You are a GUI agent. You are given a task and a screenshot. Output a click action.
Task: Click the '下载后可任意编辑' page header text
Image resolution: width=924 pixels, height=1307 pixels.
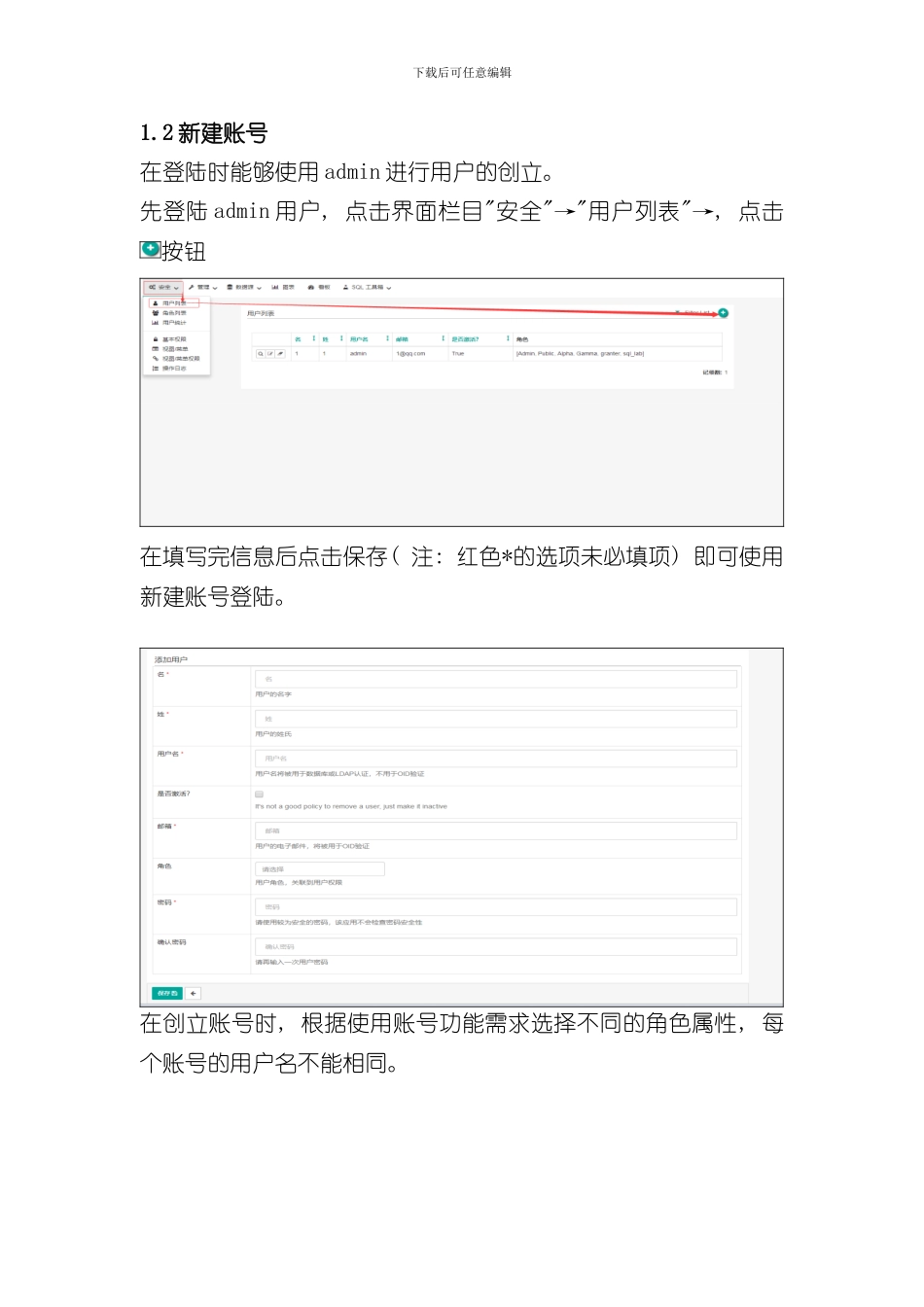[462, 73]
